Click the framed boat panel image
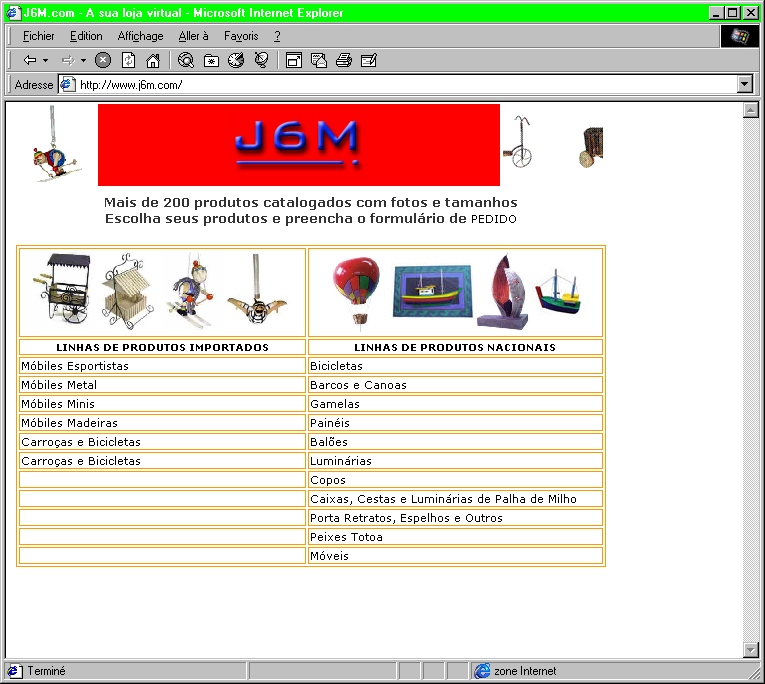Image resolution: width=765 pixels, height=684 pixels. 433,291
